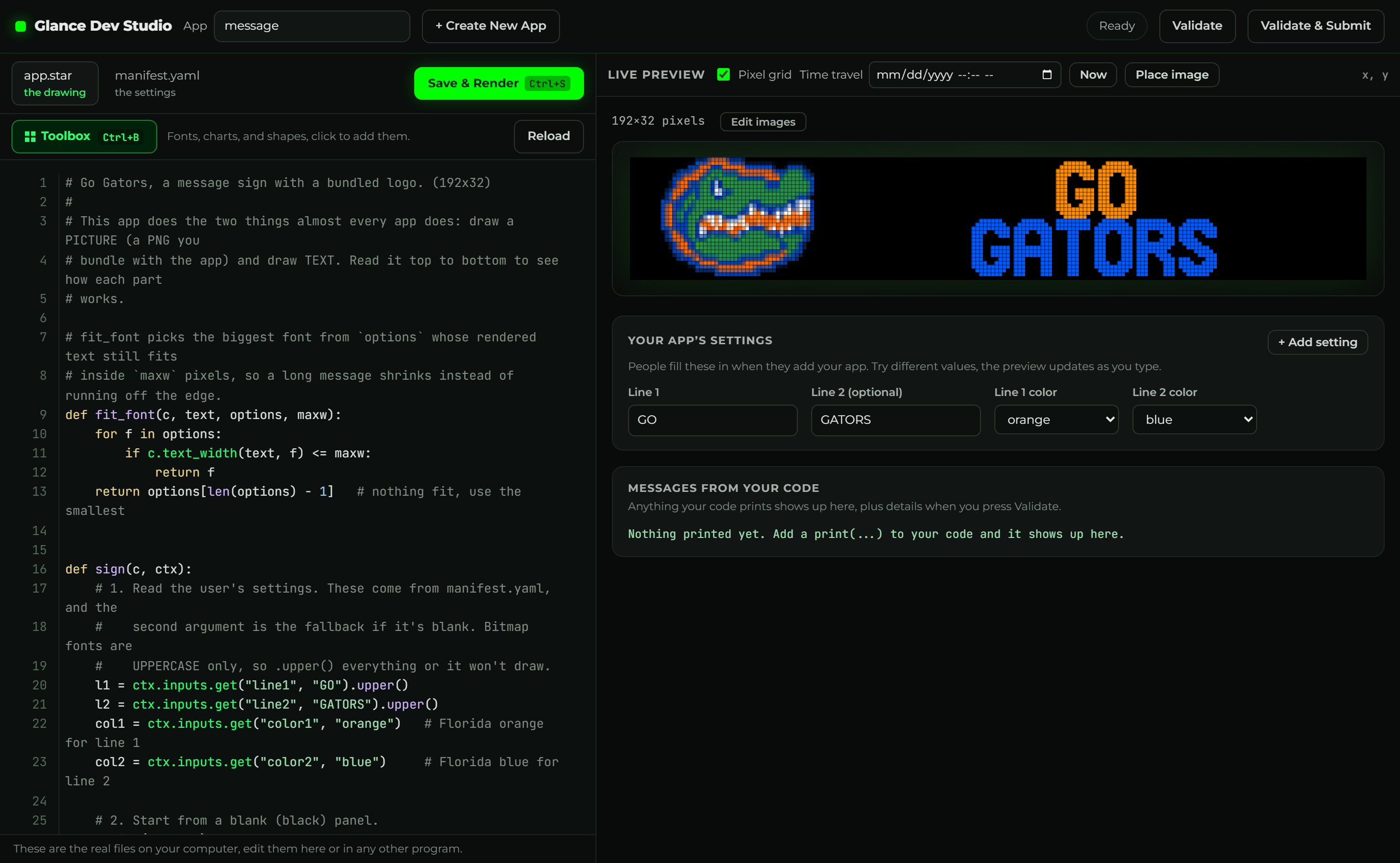Click line number 20 in the editor

coord(39,685)
